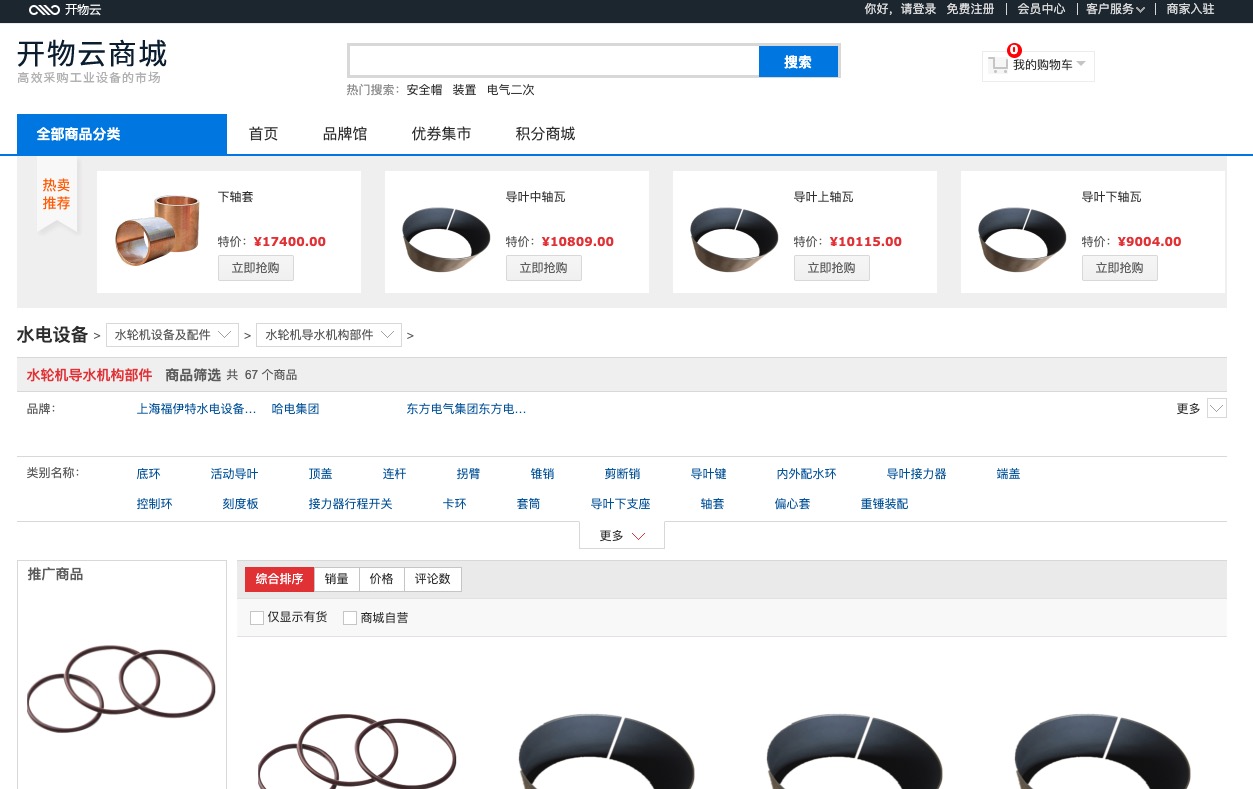1253x789 pixels.
Task: Filter by brand 哈电集团
Action: (x=296, y=409)
